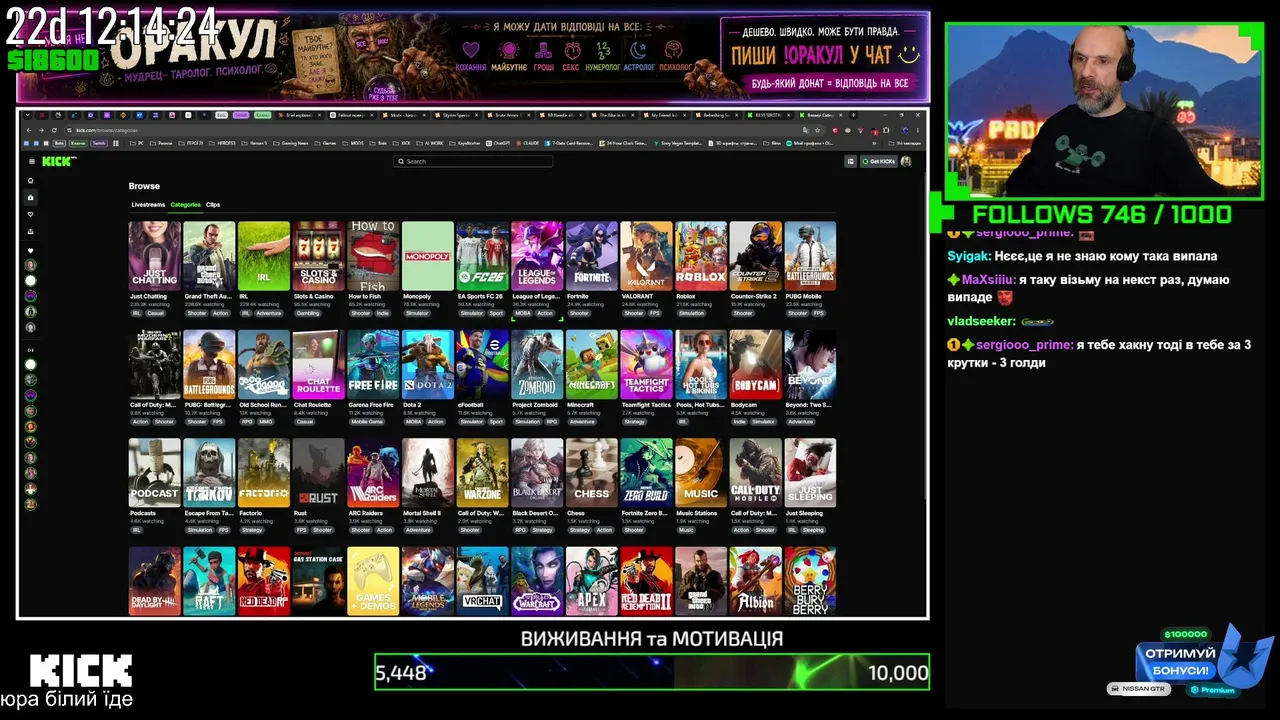Image resolution: width=1280 pixels, height=720 pixels.
Task: Open the Minecraft category
Action: [x=591, y=365]
